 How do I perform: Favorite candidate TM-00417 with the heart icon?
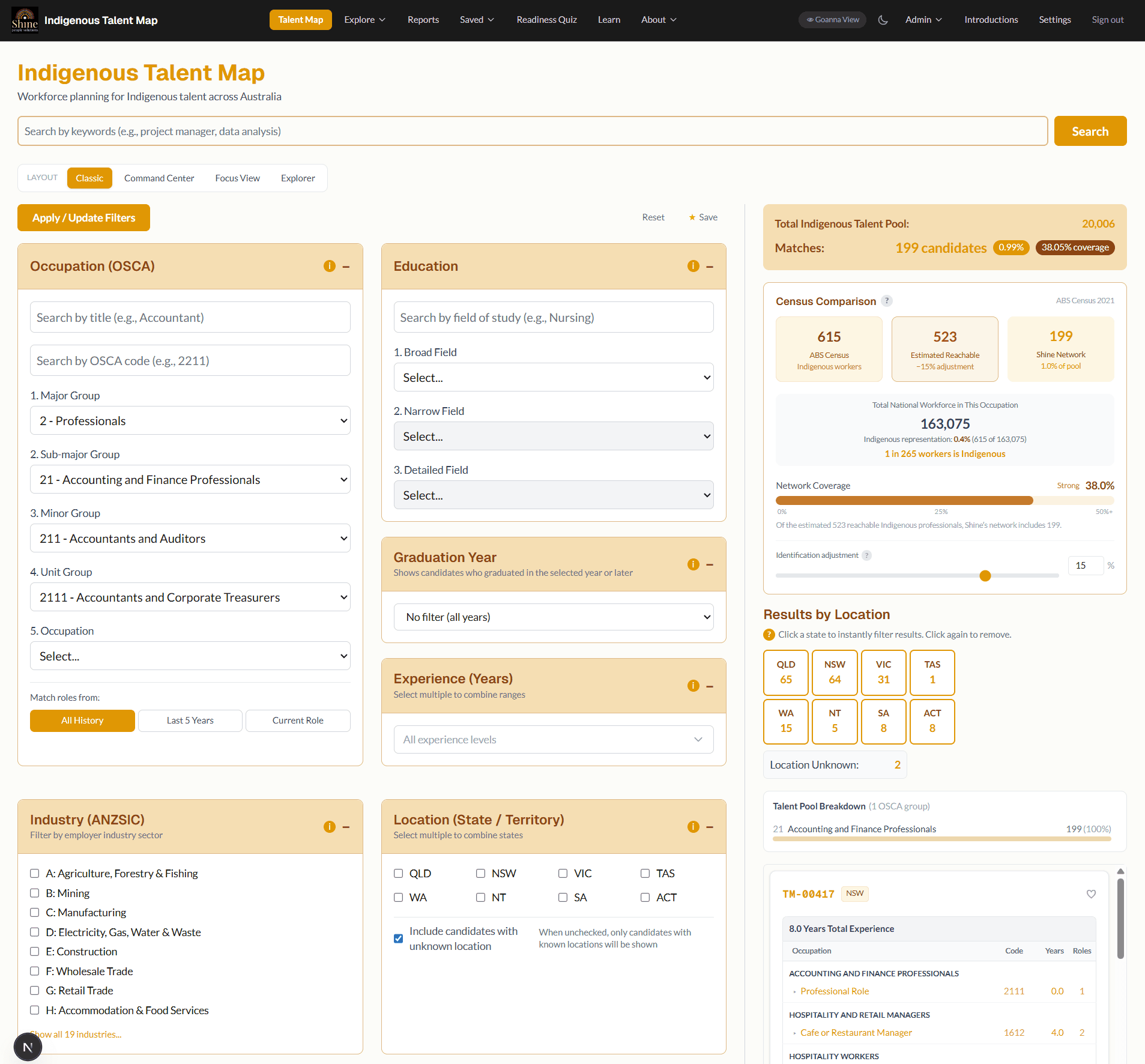[1091, 894]
